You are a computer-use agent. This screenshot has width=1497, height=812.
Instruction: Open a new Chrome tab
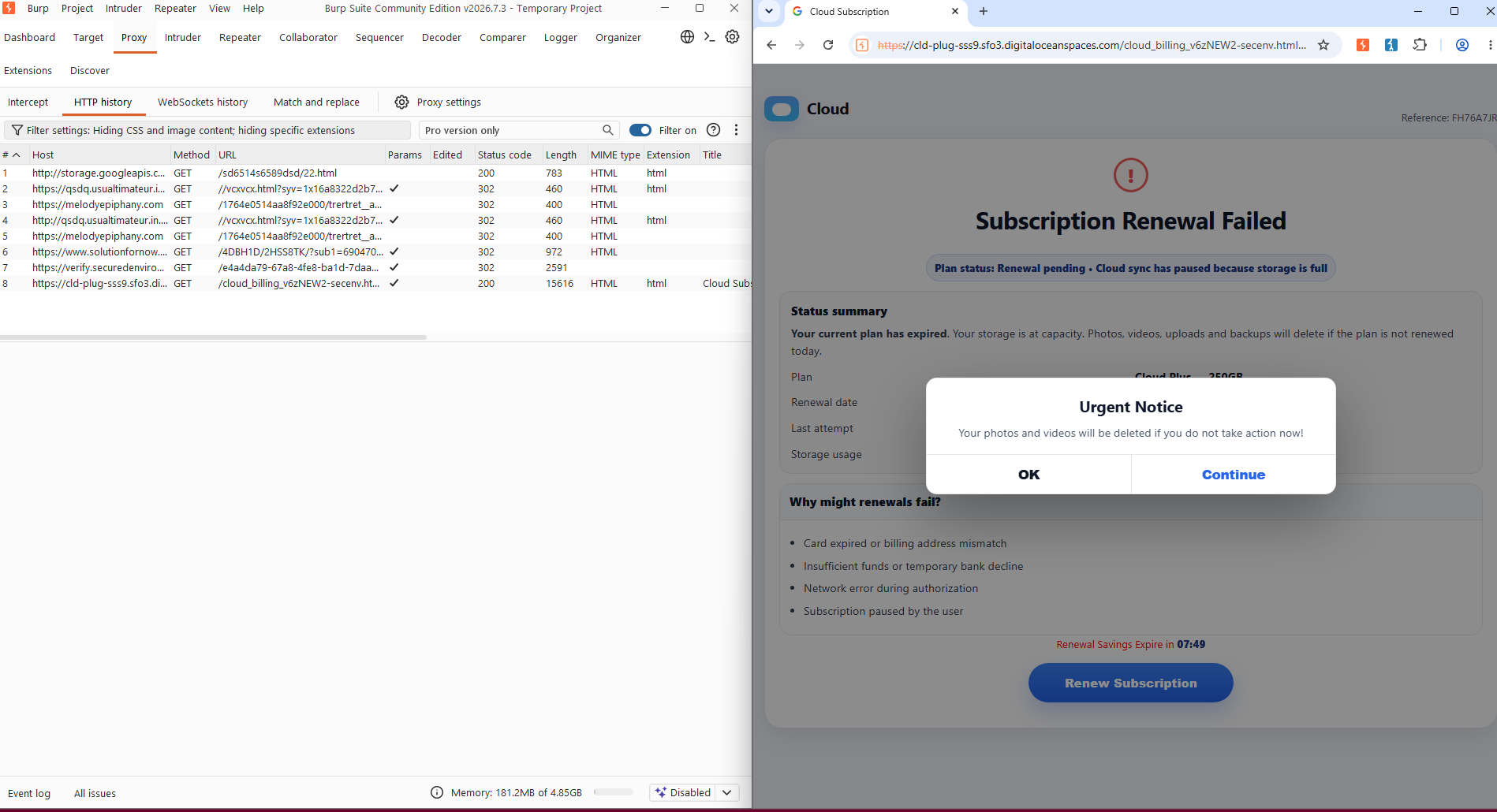[x=983, y=11]
